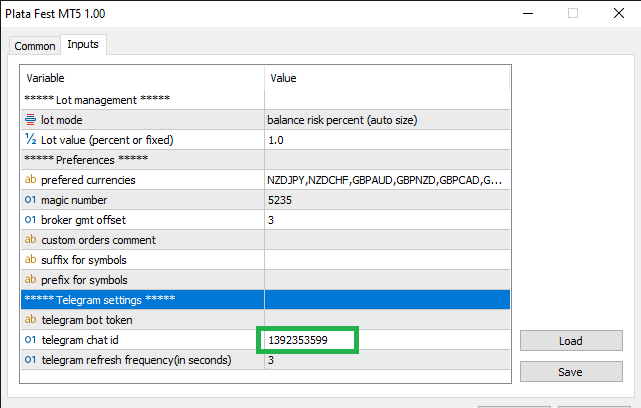The height and width of the screenshot is (408, 641).
Task: Select 'Lot value (percent or fixed)' label
Action: (x=107, y=140)
